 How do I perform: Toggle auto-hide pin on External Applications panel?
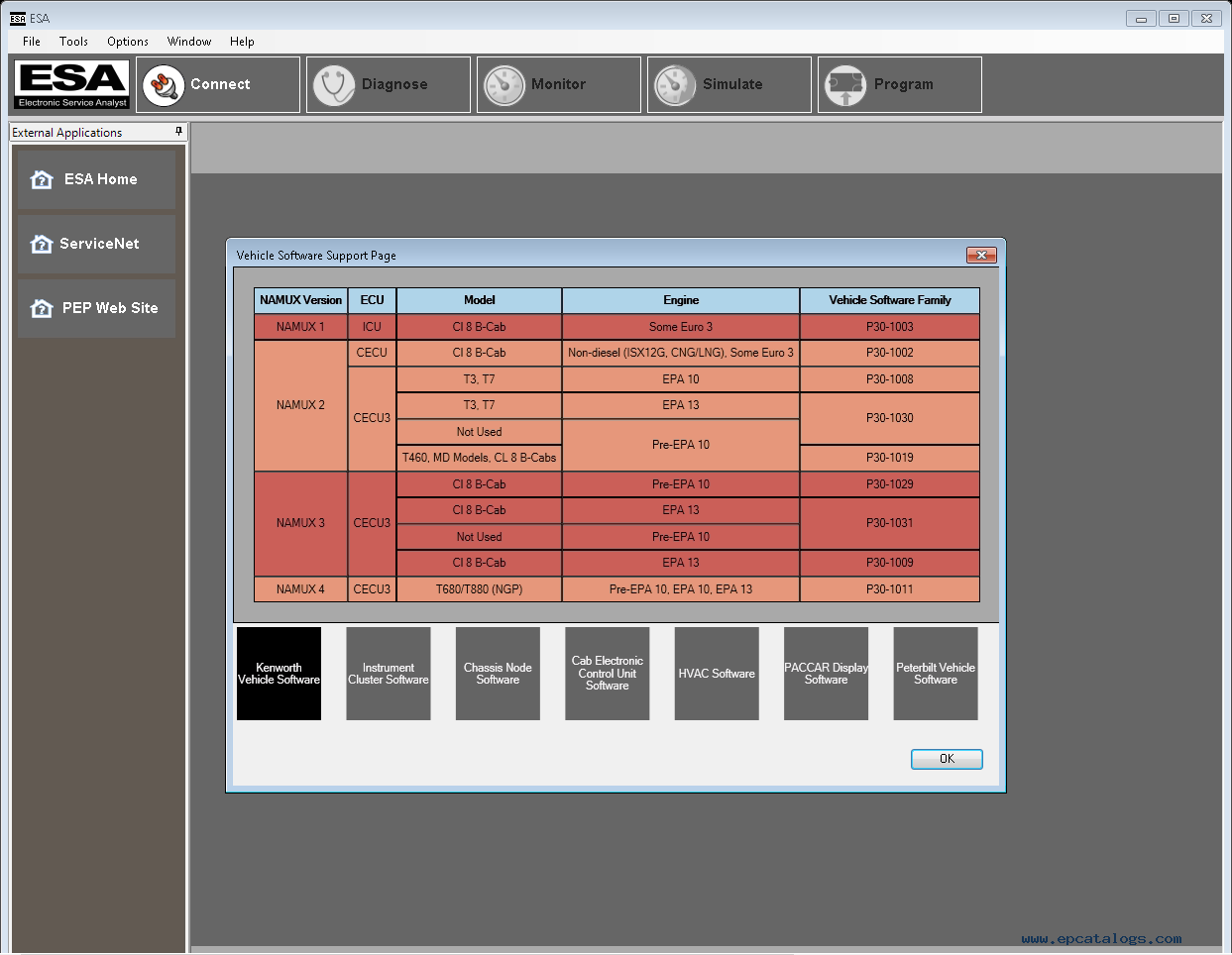pyautogui.click(x=178, y=132)
